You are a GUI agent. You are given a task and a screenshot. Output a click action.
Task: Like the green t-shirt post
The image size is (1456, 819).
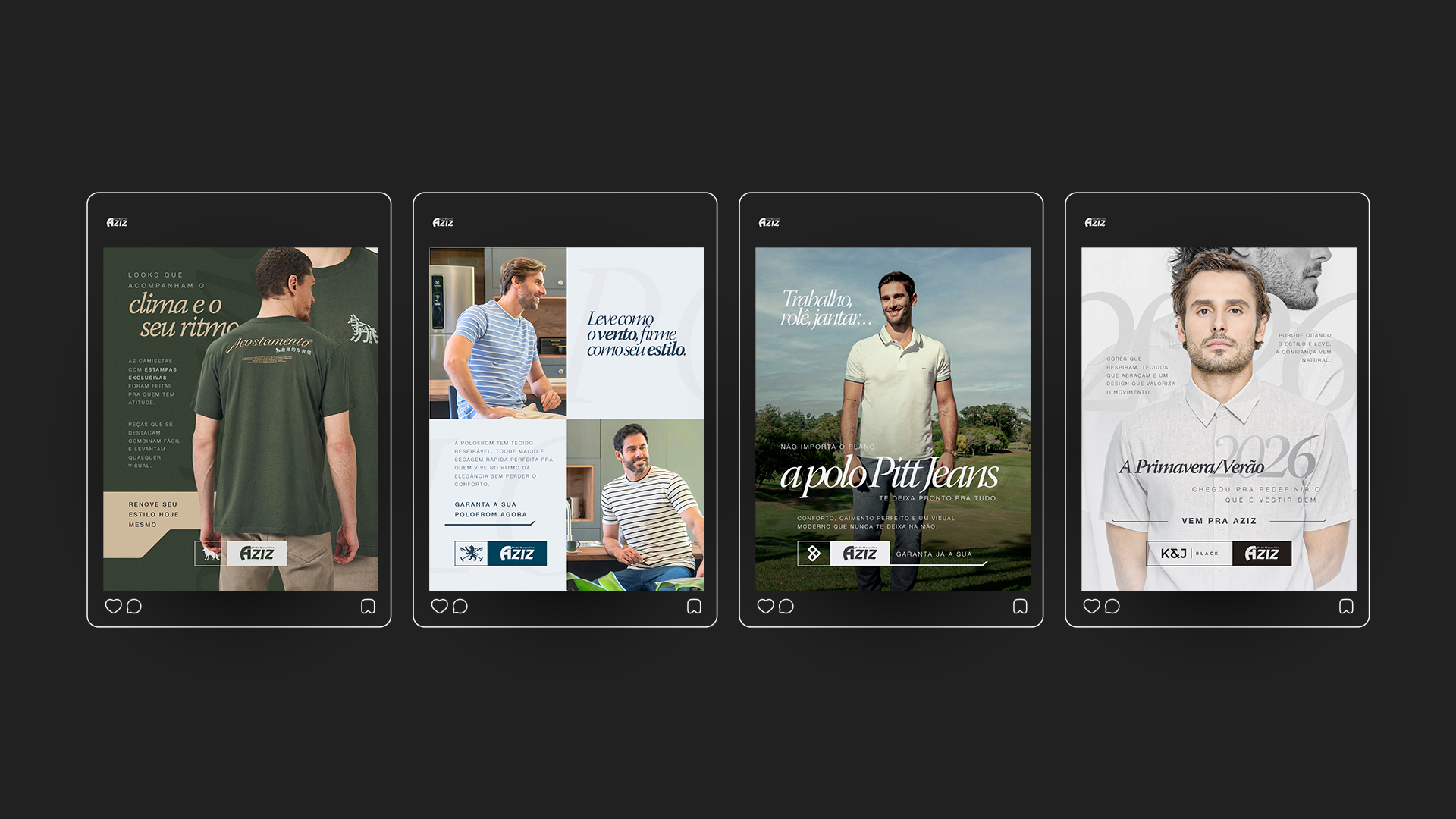click(113, 606)
